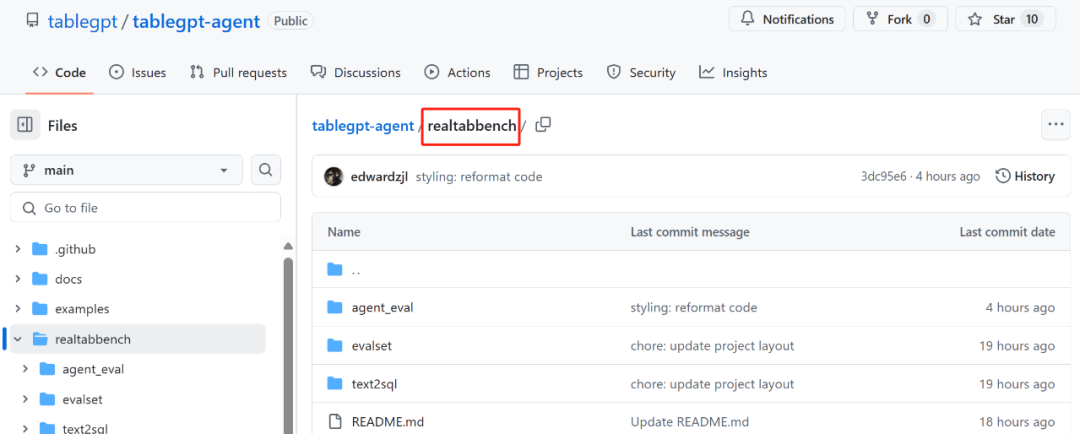Expand the evalset tree chevron
Screen dimensions: 1080x434
tap(25, 399)
